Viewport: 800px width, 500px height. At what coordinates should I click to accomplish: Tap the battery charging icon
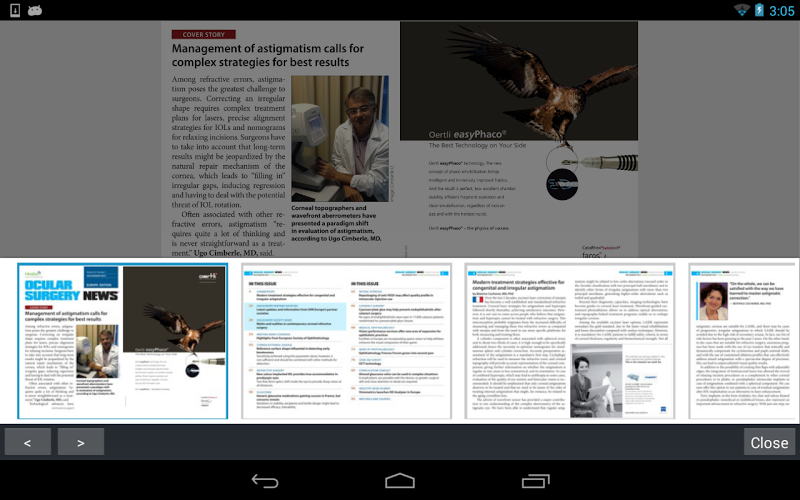coord(759,10)
